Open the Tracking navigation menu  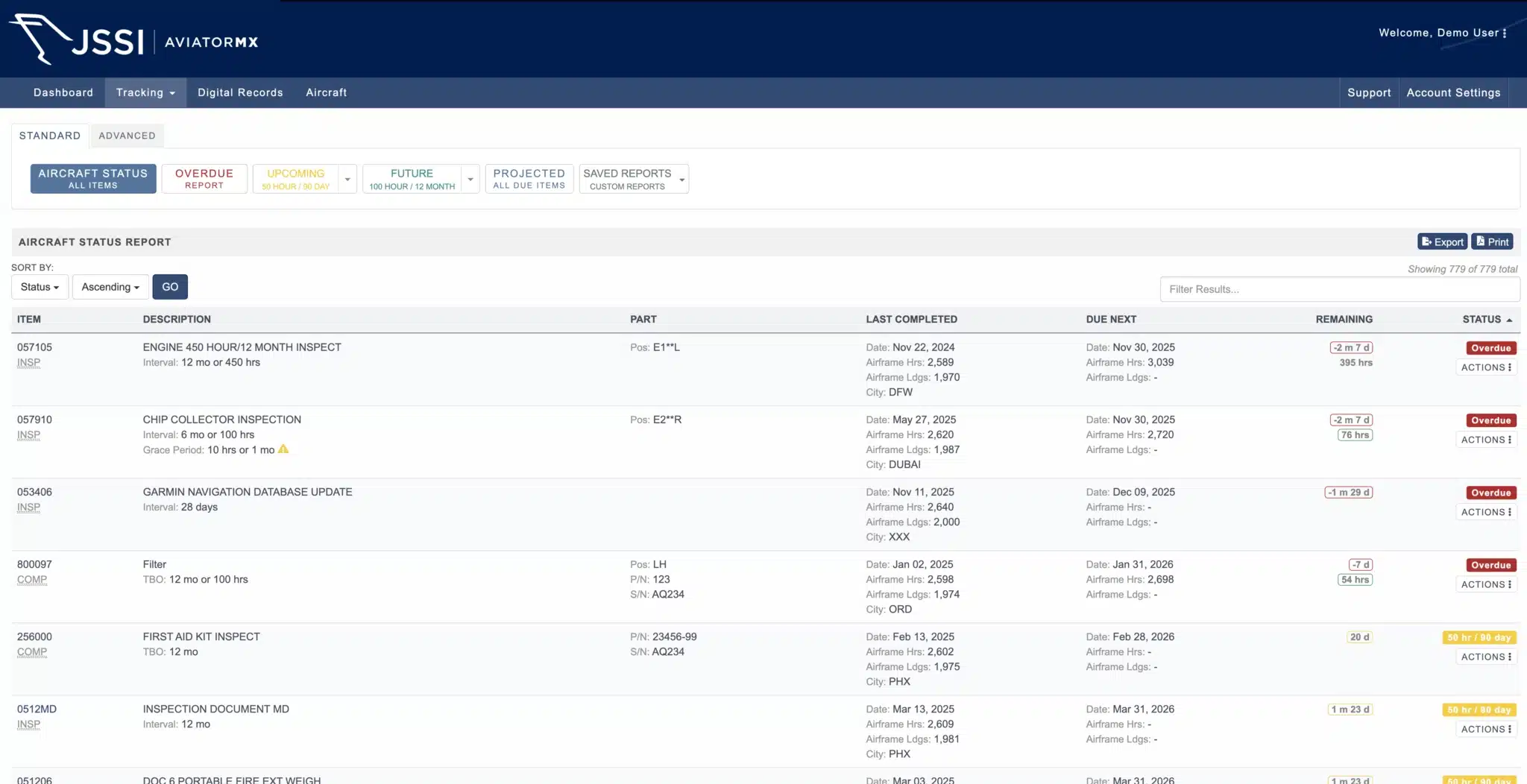pos(145,92)
